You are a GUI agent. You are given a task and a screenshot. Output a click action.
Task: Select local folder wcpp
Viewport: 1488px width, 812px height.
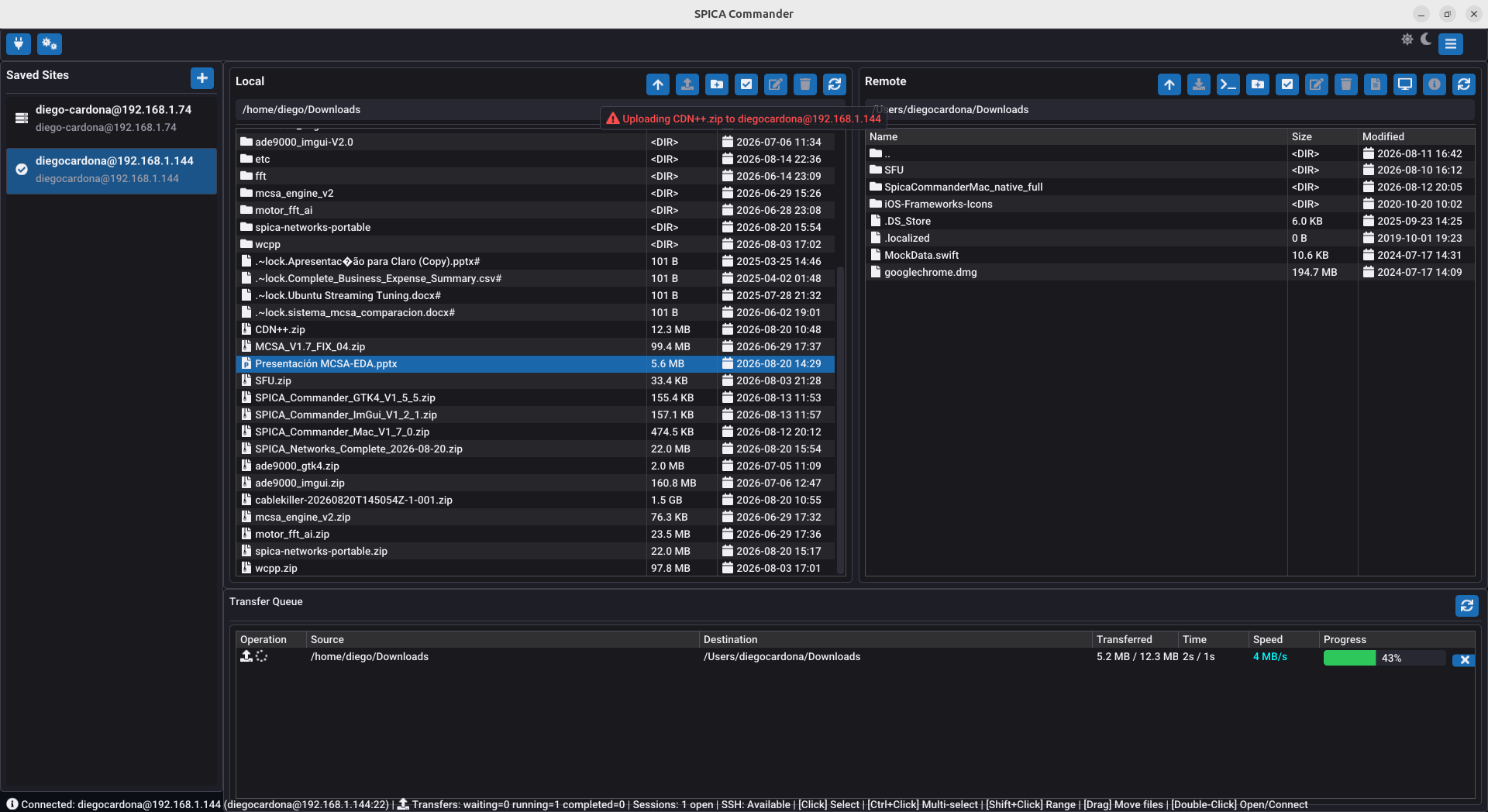pyautogui.click(x=536, y=244)
